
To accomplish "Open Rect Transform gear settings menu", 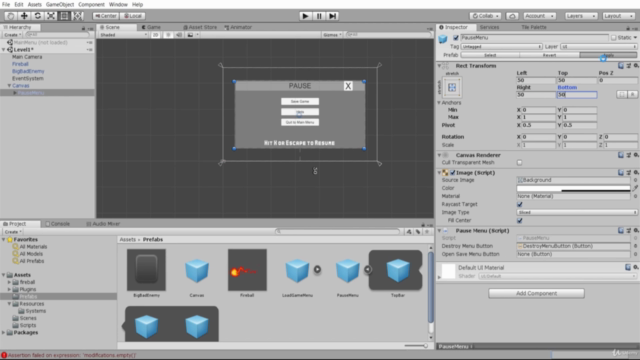I will pyautogui.click(x=636, y=66).
